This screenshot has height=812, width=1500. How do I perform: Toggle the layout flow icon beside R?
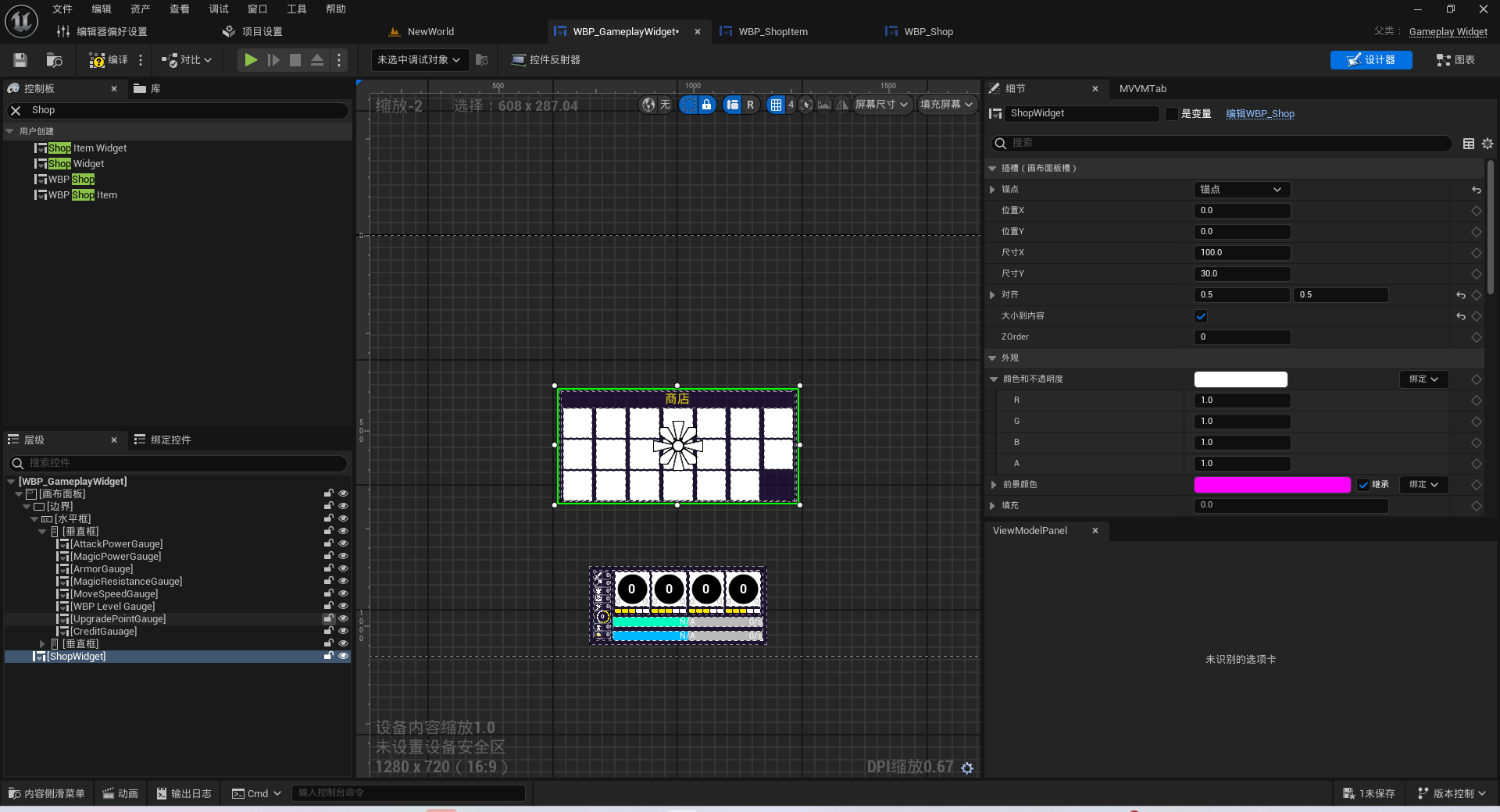click(733, 105)
